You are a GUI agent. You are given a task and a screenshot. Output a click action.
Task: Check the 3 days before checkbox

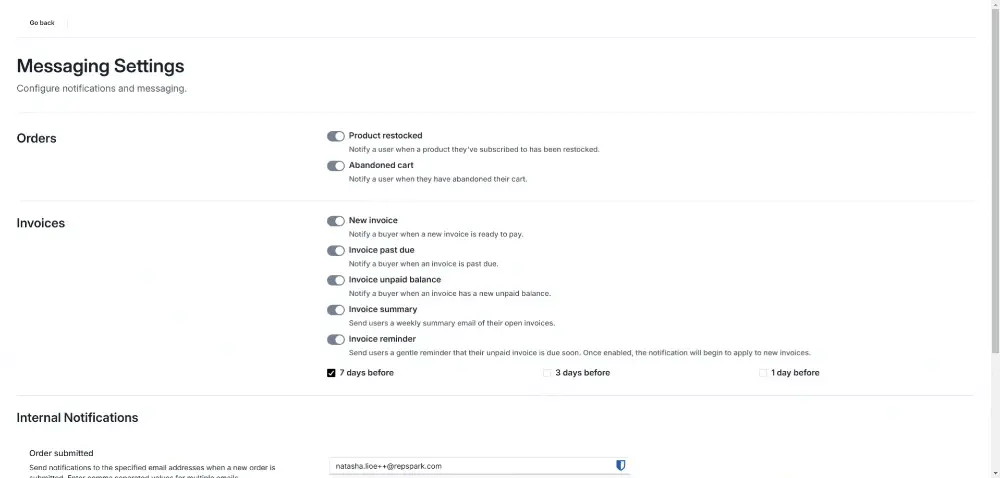pyautogui.click(x=547, y=373)
